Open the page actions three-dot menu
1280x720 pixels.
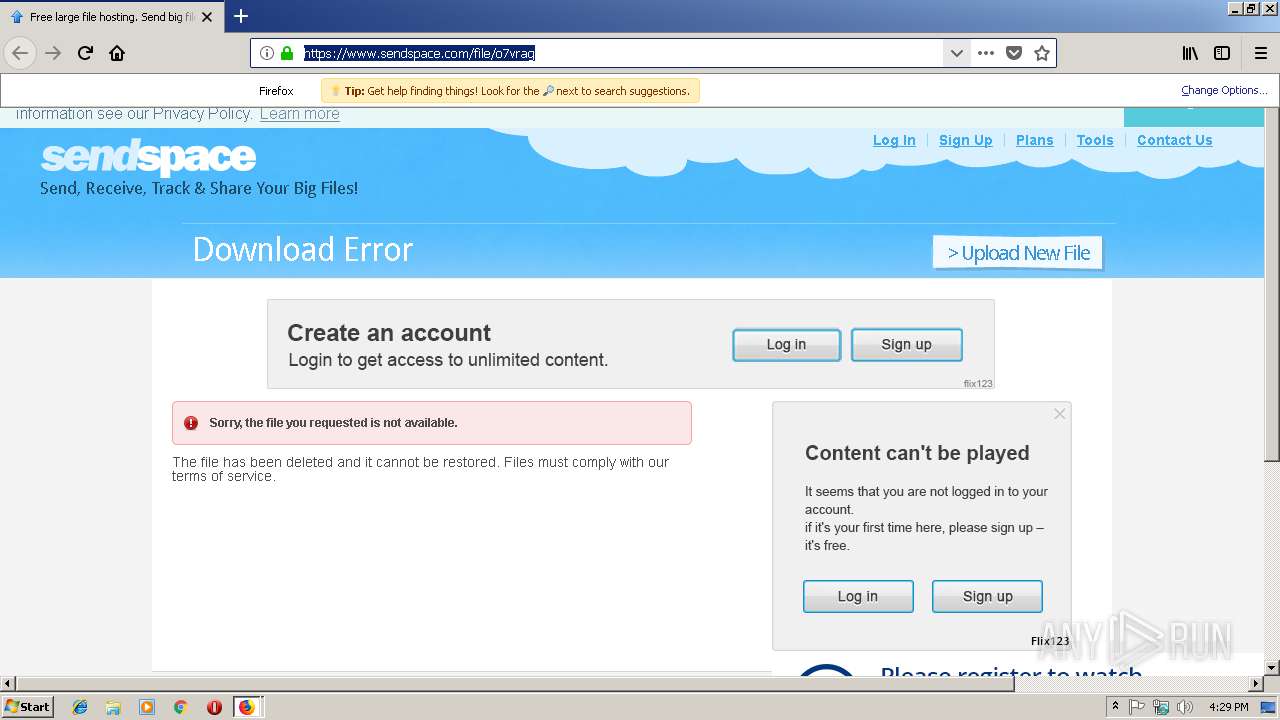(986, 53)
